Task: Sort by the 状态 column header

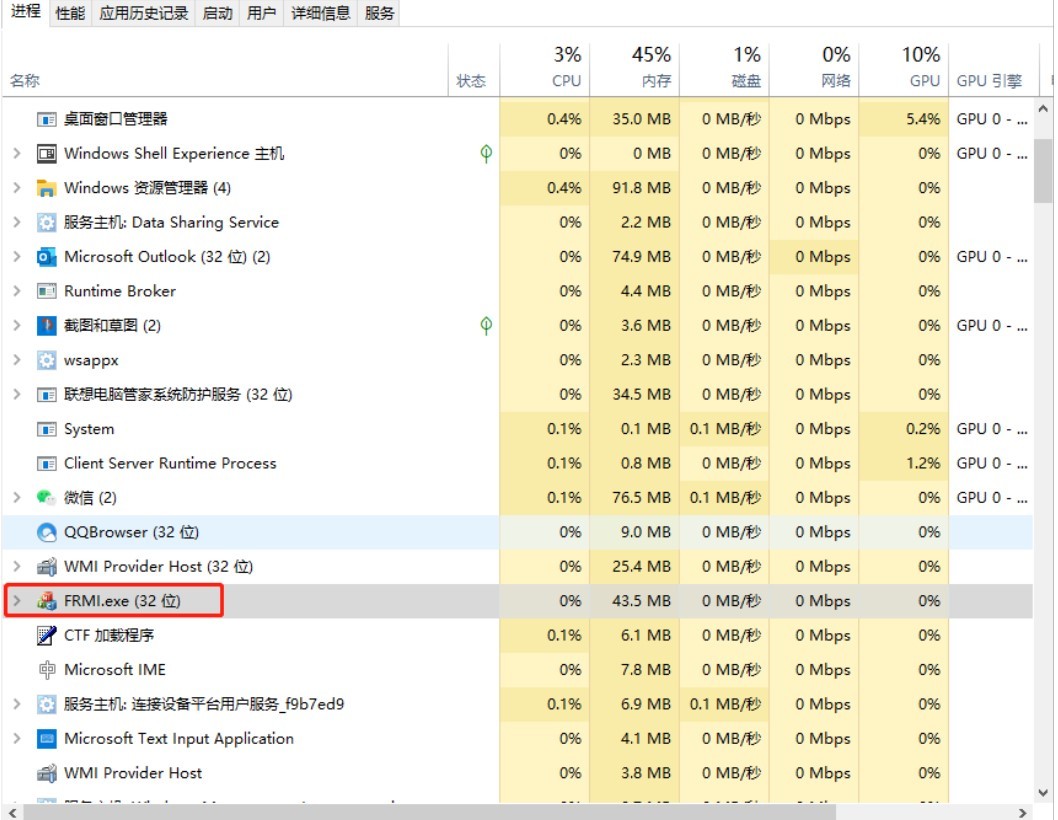Action: pyautogui.click(x=474, y=70)
